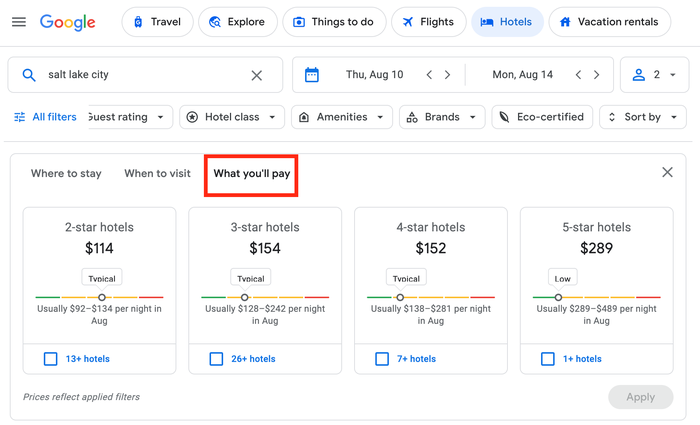Expand the Amenities filter dropdown
700x425 pixels.
tap(342, 117)
